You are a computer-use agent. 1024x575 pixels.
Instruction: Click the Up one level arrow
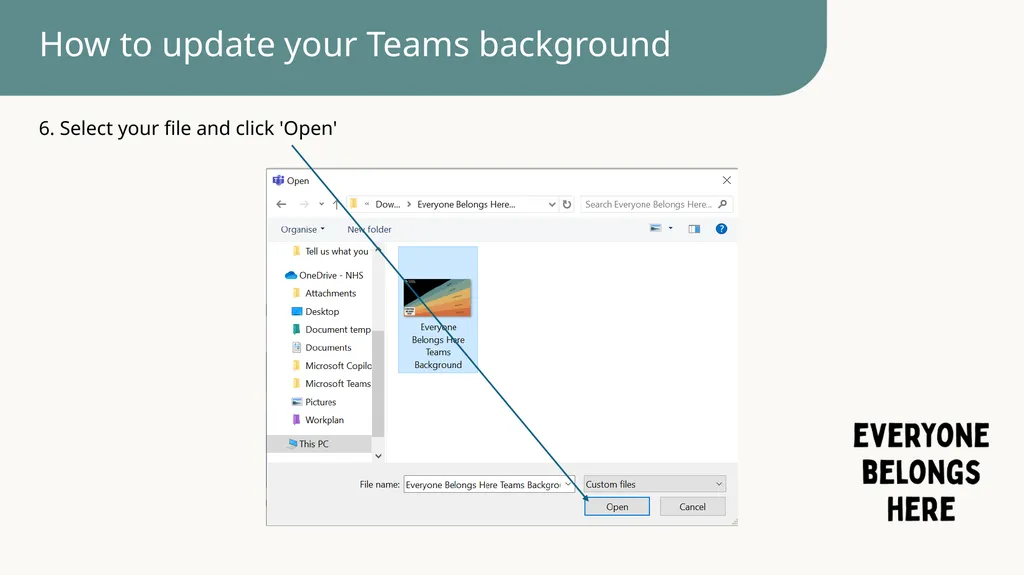(x=336, y=205)
